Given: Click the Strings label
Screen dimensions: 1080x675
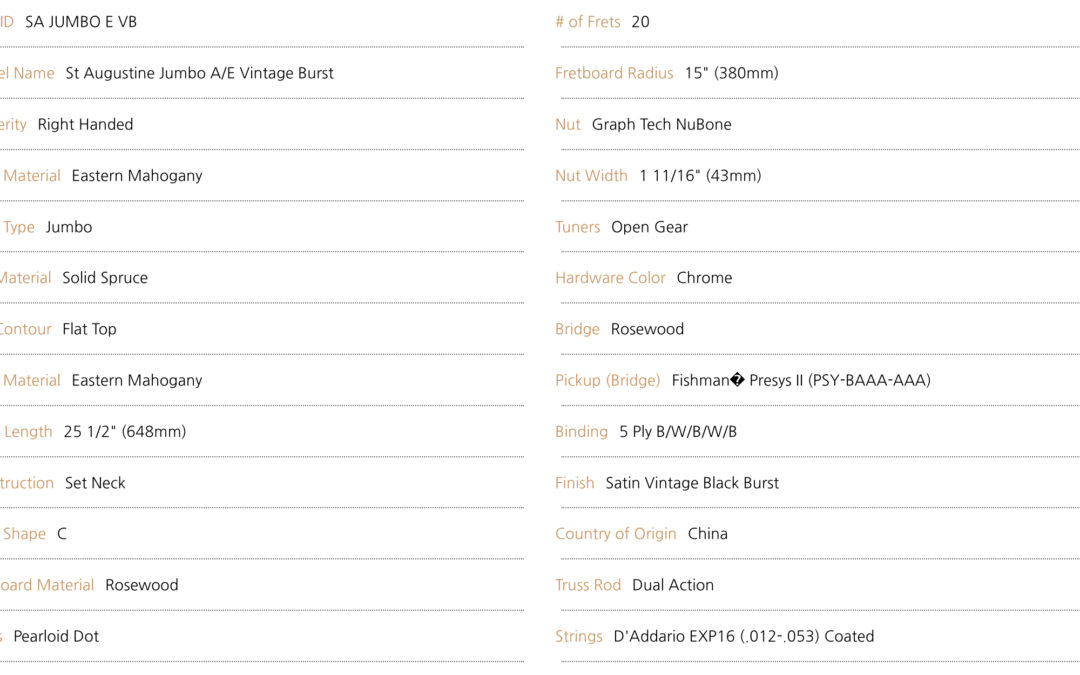Looking at the screenshot, I should click(579, 636).
